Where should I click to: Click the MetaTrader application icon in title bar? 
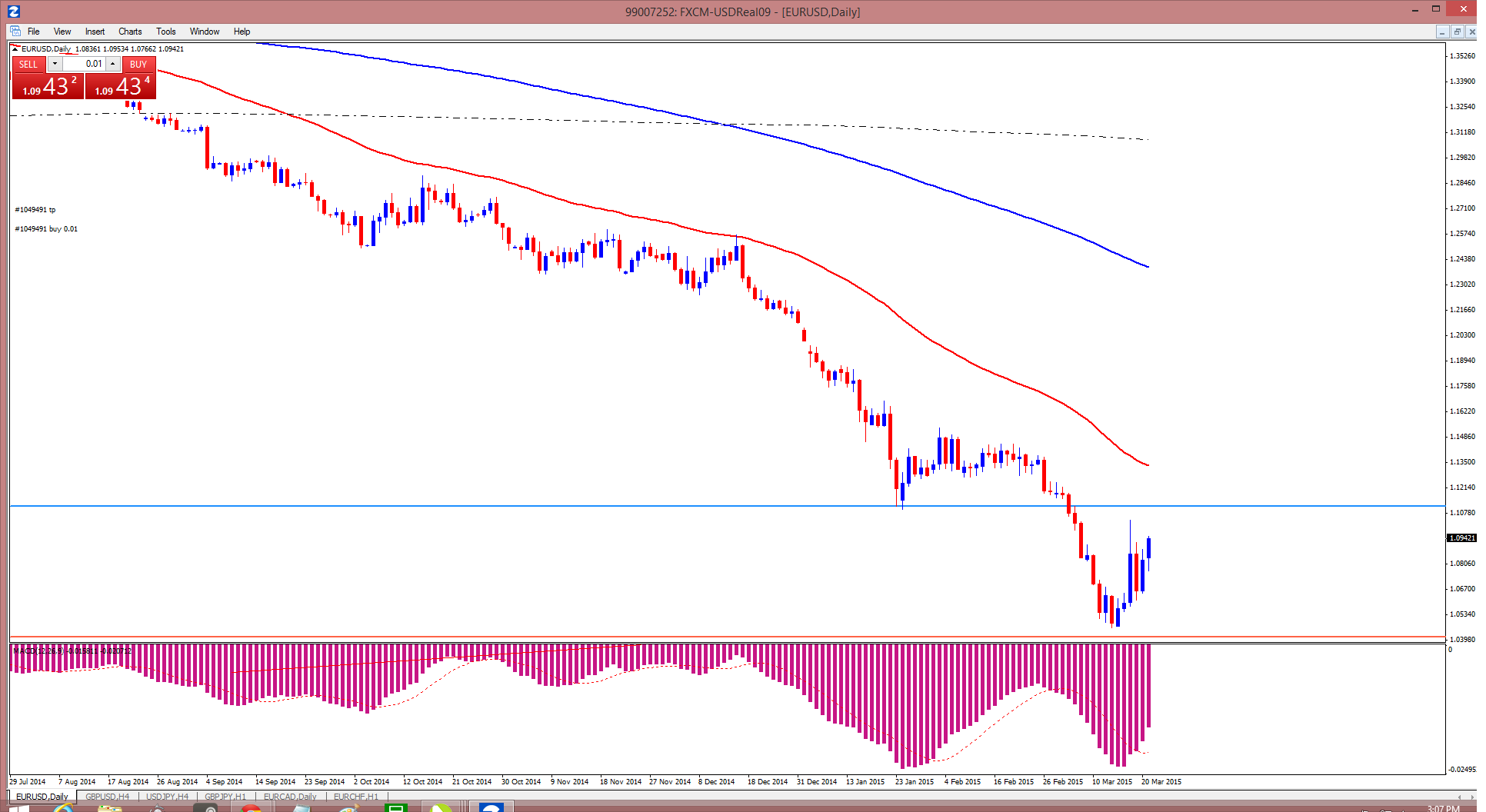[x=13, y=12]
